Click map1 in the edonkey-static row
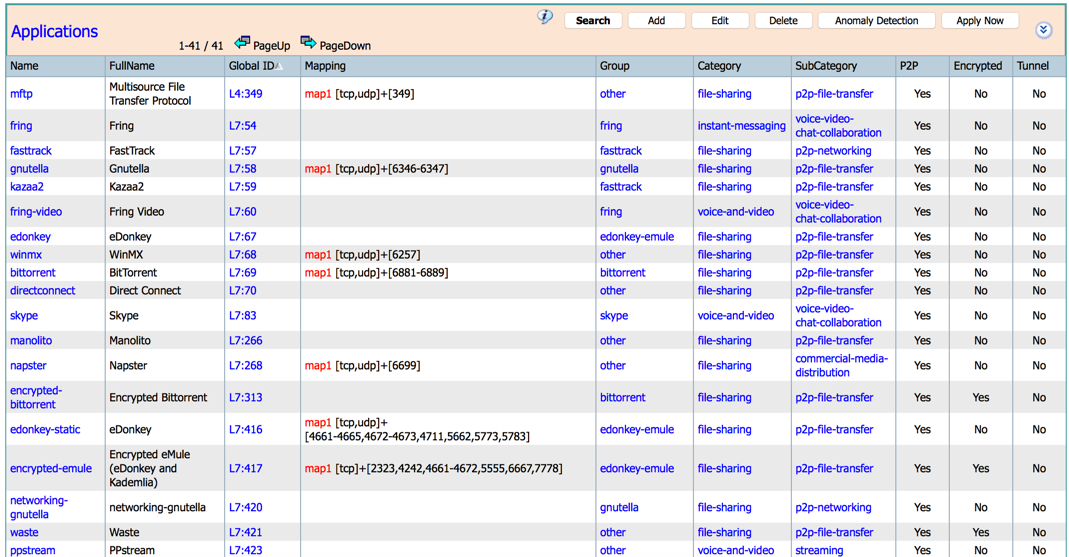The height and width of the screenshot is (557, 1069). [x=318, y=423]
